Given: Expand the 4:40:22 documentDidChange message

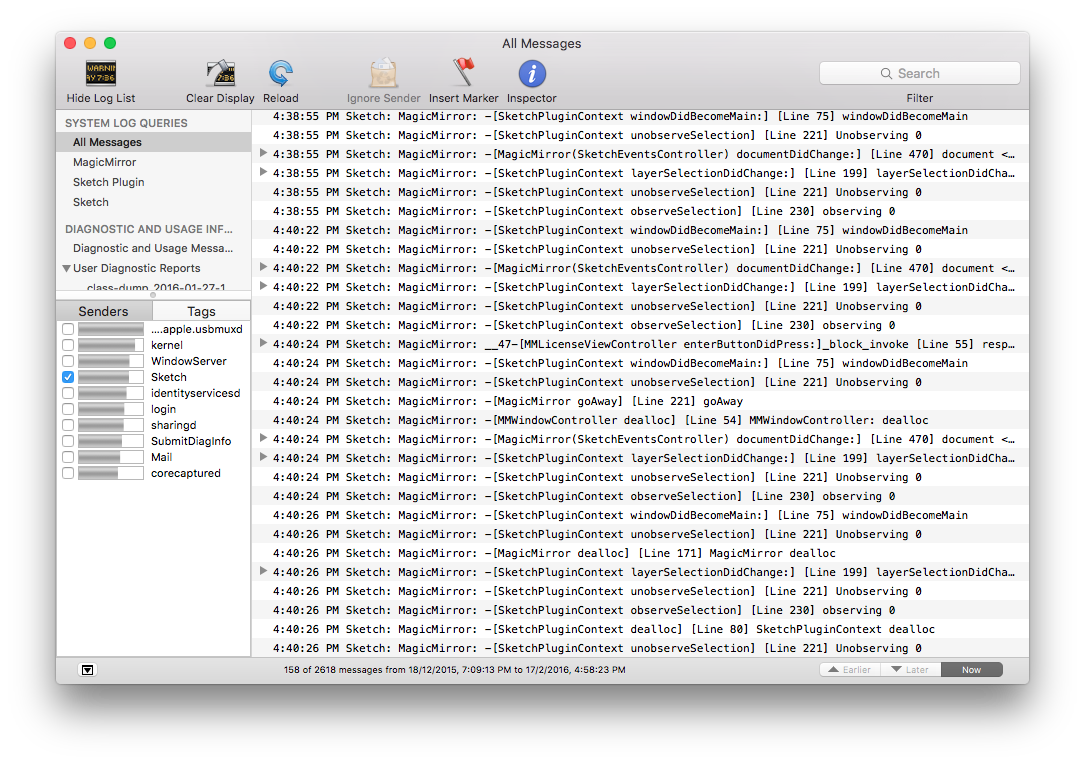Looking at the screenshot, I should pos(263,267).
